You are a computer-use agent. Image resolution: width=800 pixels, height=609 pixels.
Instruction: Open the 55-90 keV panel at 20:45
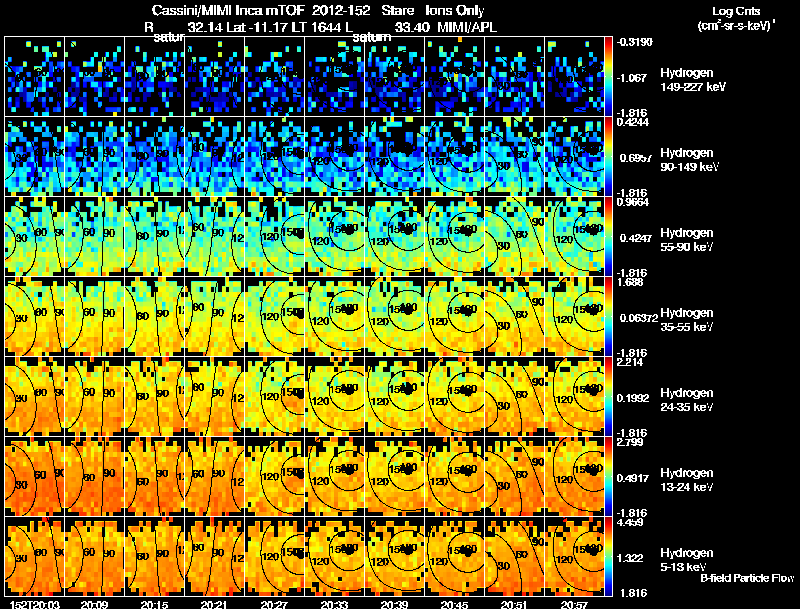click(455, 237)
